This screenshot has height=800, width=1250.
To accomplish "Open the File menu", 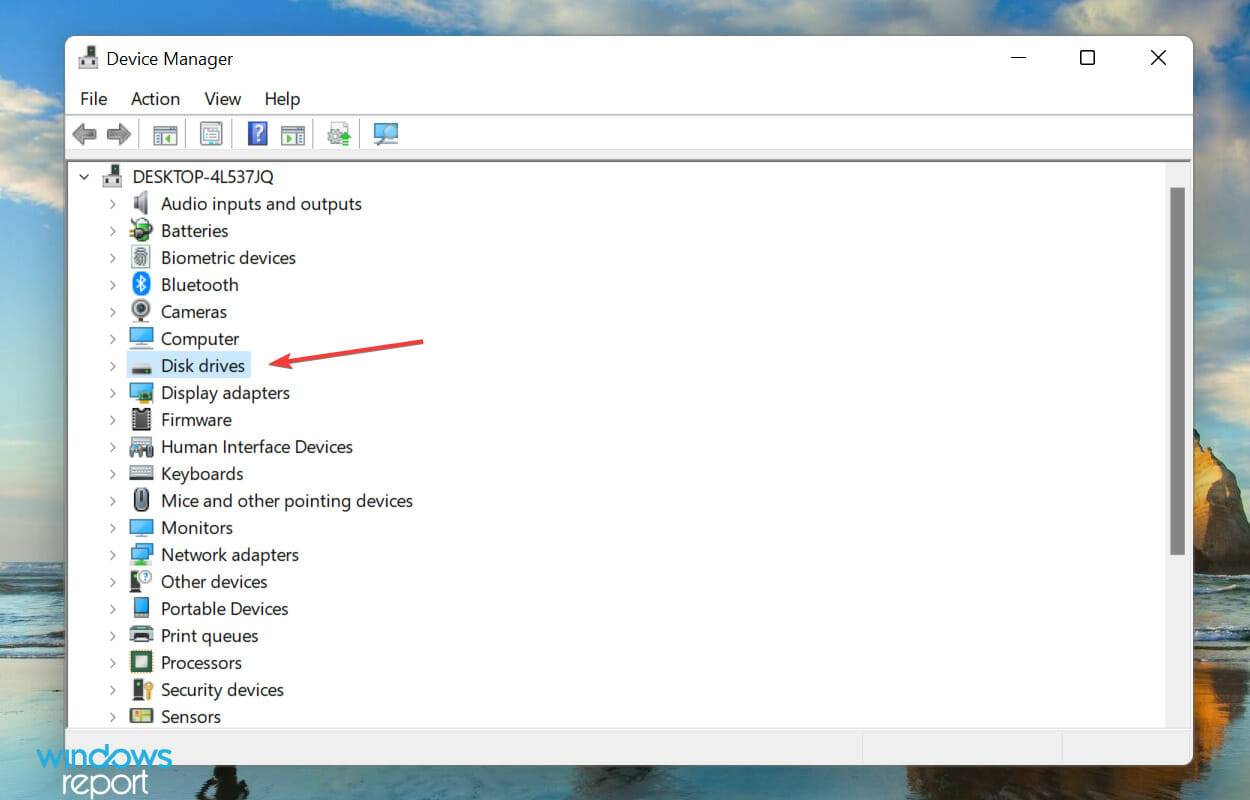I will tap(94, 99).
